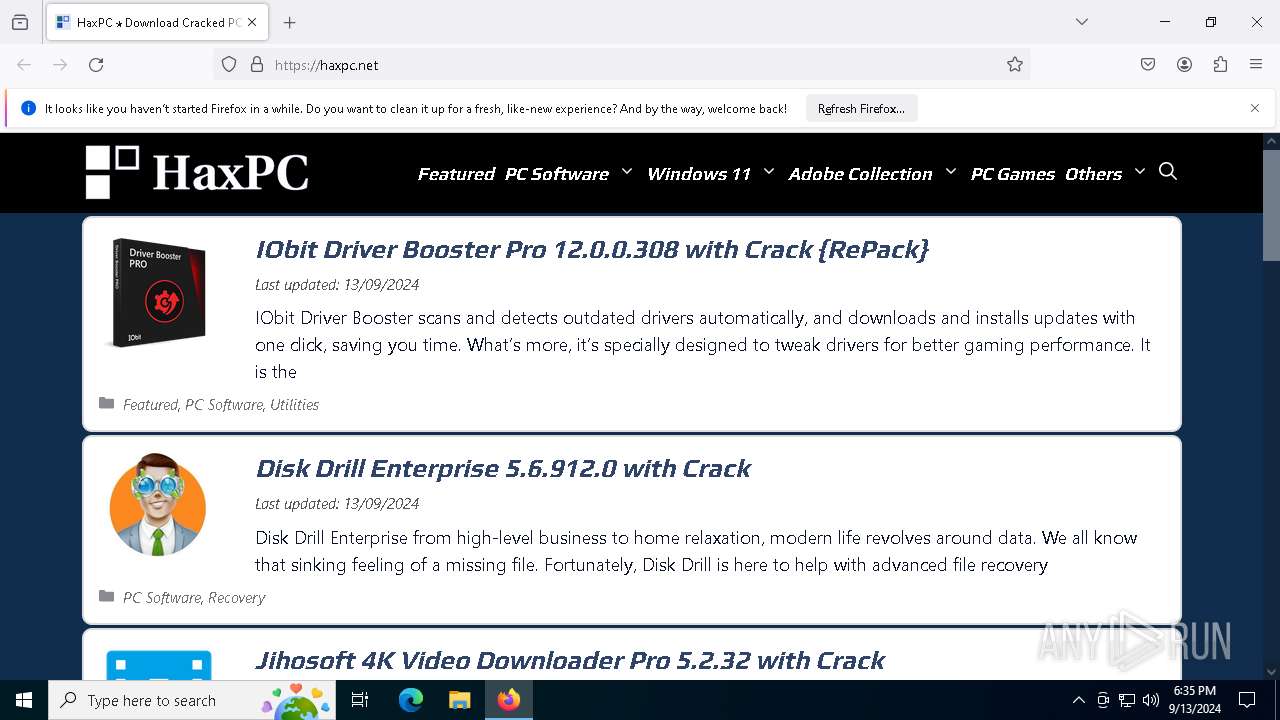Open File Explorer from taskbar
The height and width of the screenshot is (720, 1280).
tap(459, 700)
